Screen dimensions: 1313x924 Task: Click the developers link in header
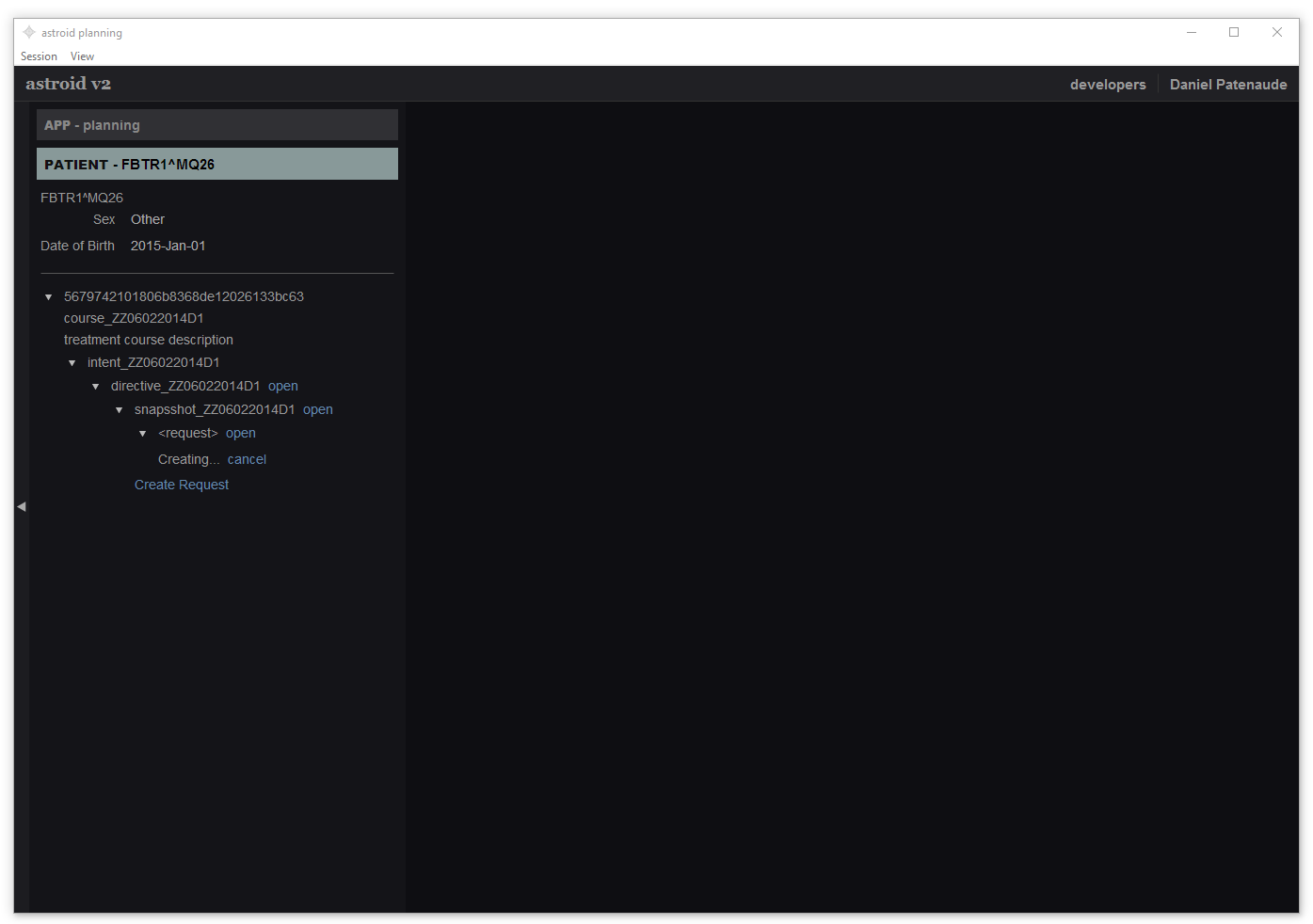(1107, 85)
